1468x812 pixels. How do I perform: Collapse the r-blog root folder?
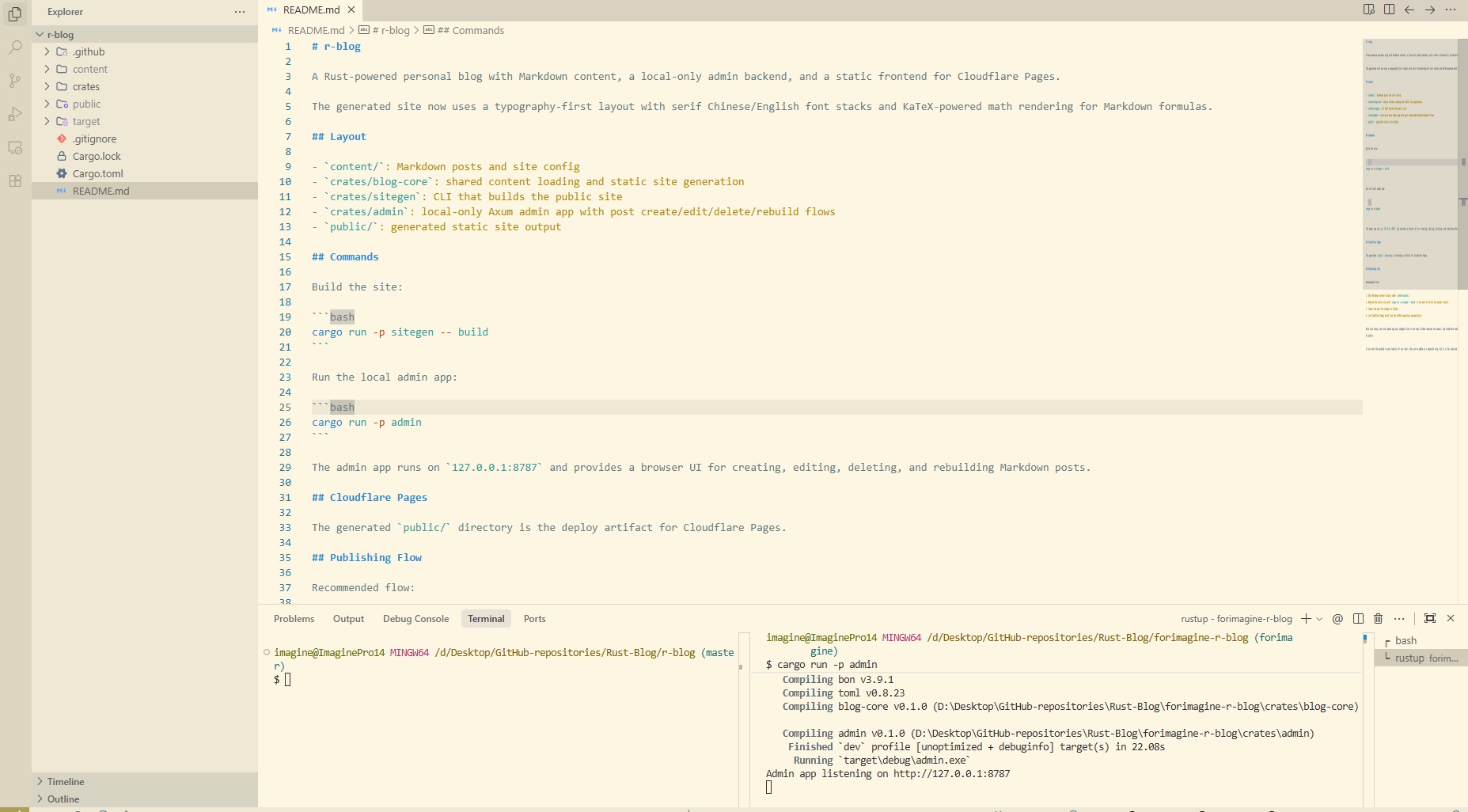(145, 35)
